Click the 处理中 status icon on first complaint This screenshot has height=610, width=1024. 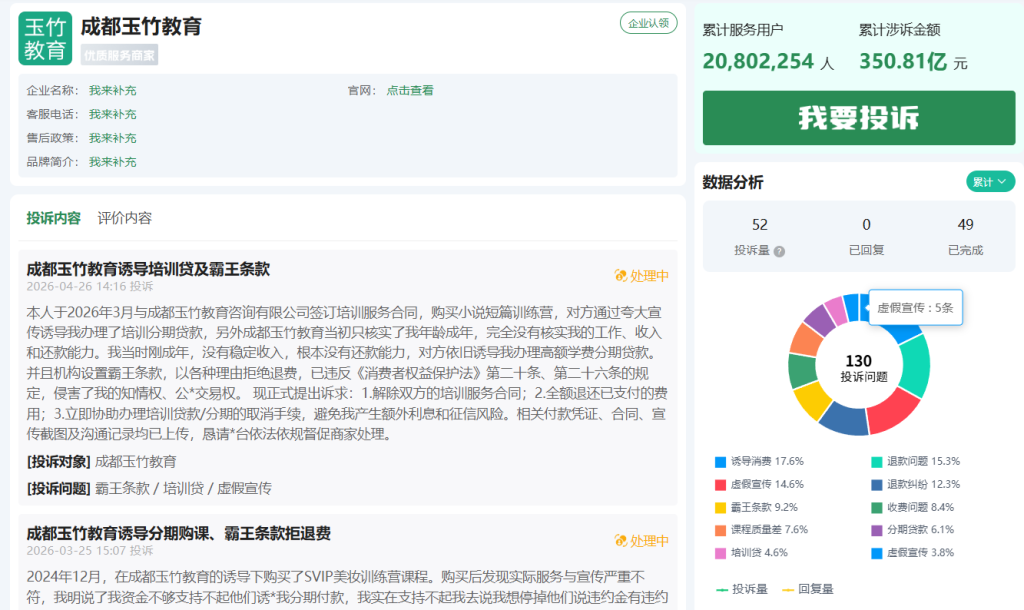click(x=621, y=276)
